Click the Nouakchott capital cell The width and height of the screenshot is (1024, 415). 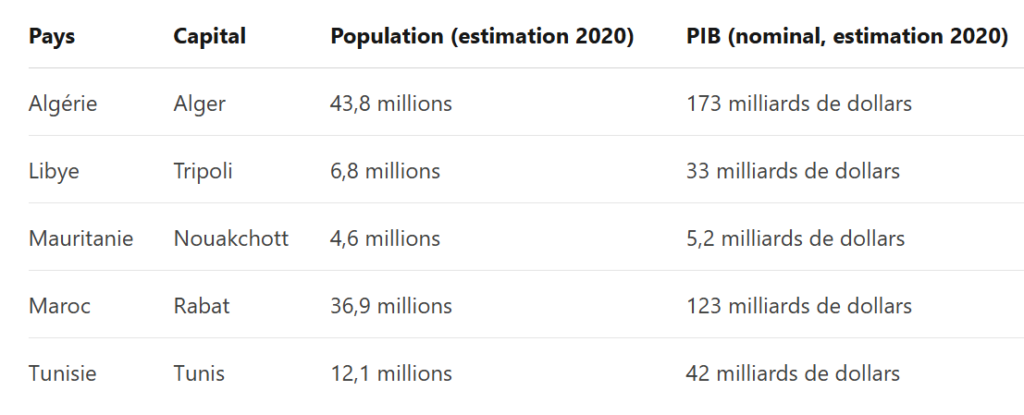point(231,239)
